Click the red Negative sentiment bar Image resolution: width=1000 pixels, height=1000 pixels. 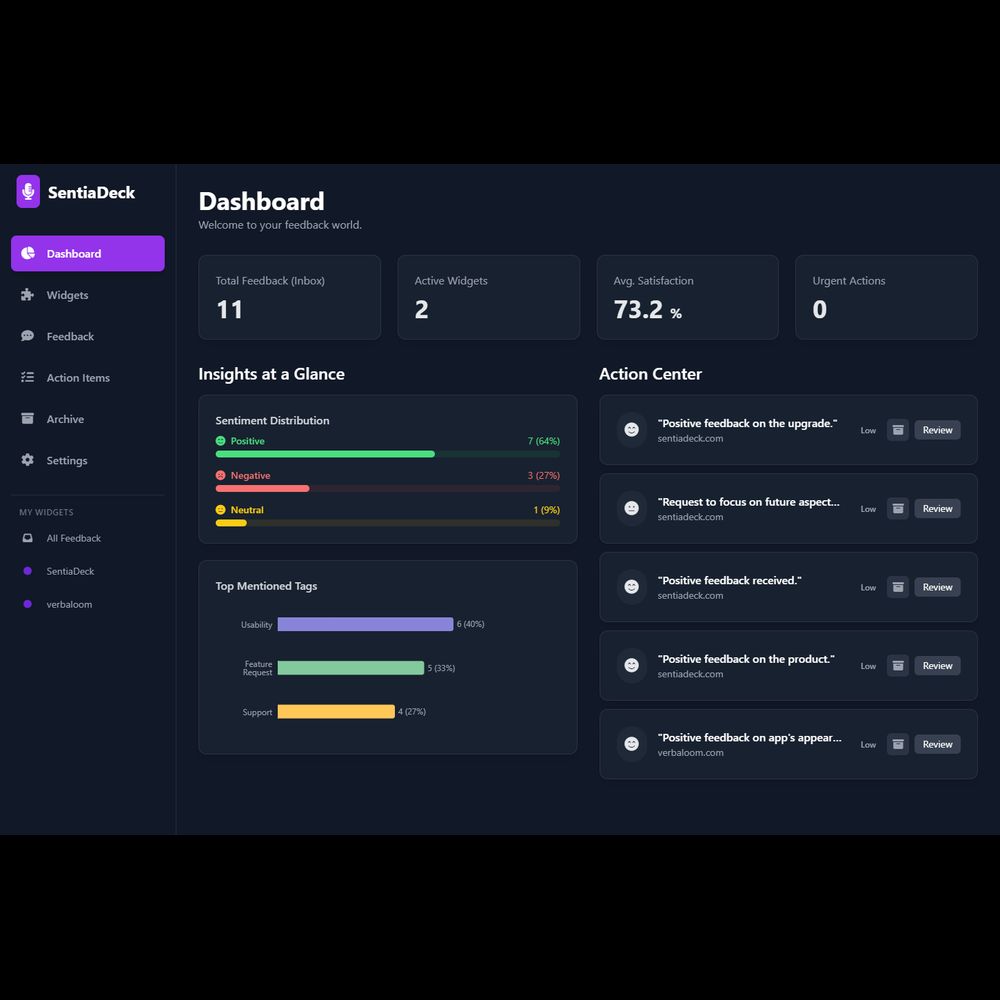(263, 489)
